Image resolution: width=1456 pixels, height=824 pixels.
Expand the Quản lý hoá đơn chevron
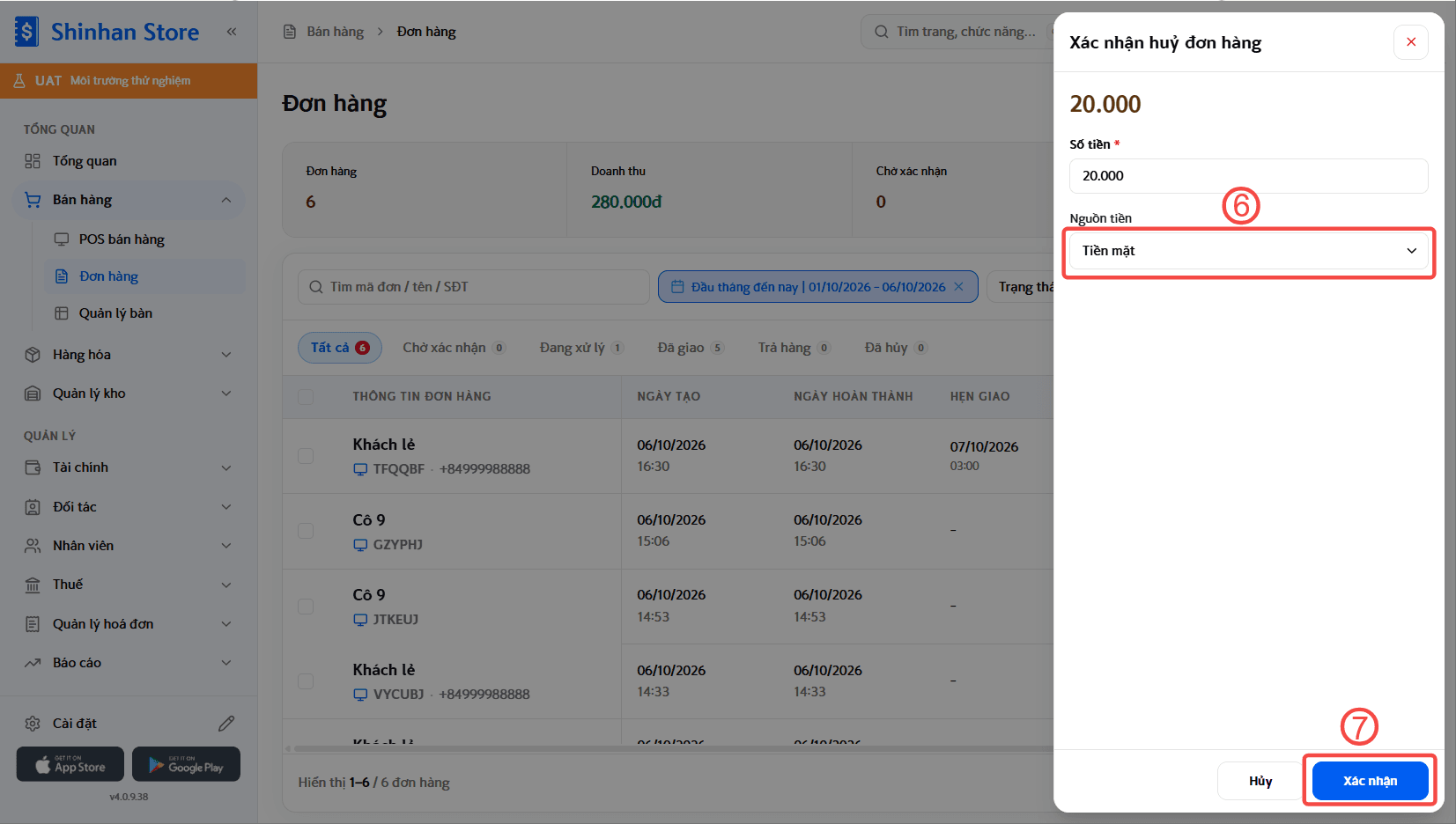(226, 624)
